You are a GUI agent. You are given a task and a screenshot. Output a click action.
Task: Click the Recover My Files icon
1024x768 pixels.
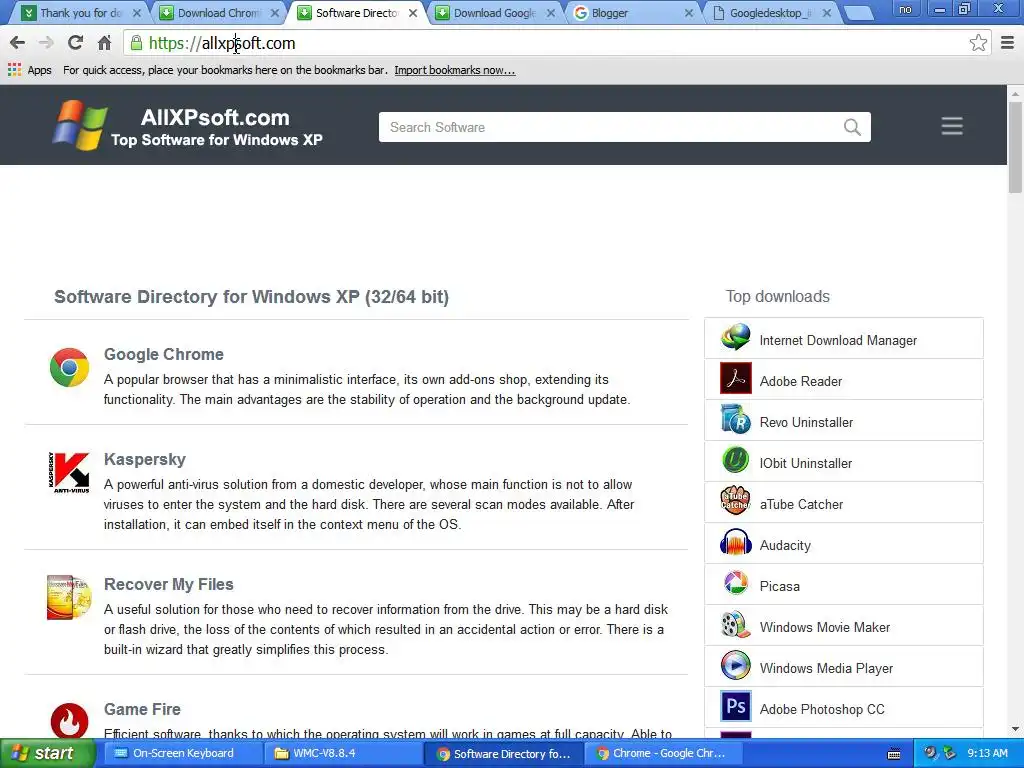pos(69,597)
